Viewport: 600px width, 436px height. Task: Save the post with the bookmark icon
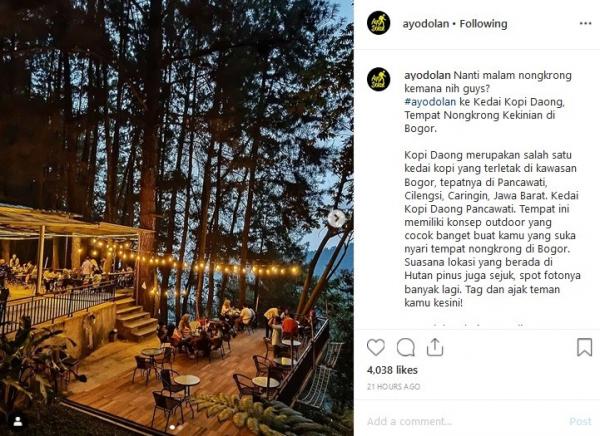584,347
